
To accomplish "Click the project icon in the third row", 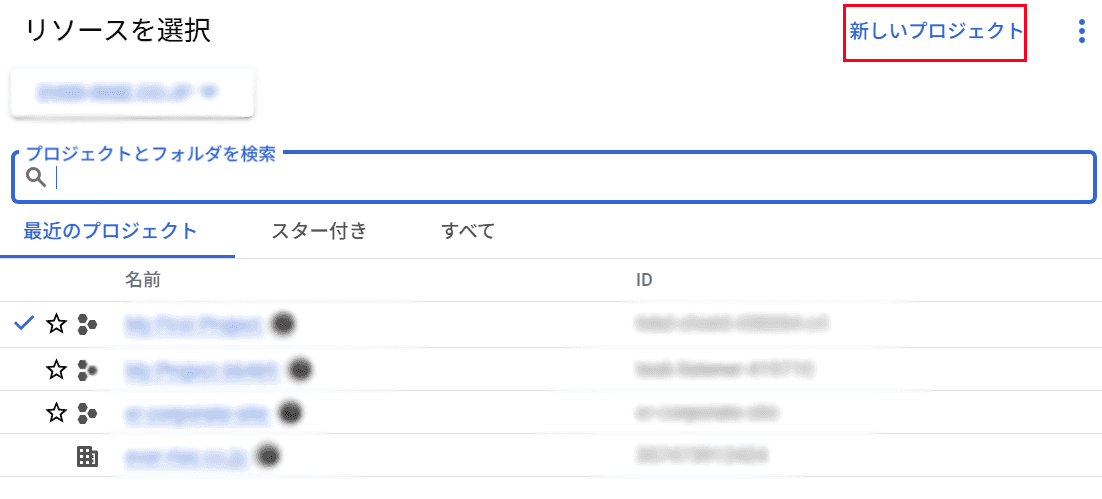I will pyautogui.click(x=86, y=413).
